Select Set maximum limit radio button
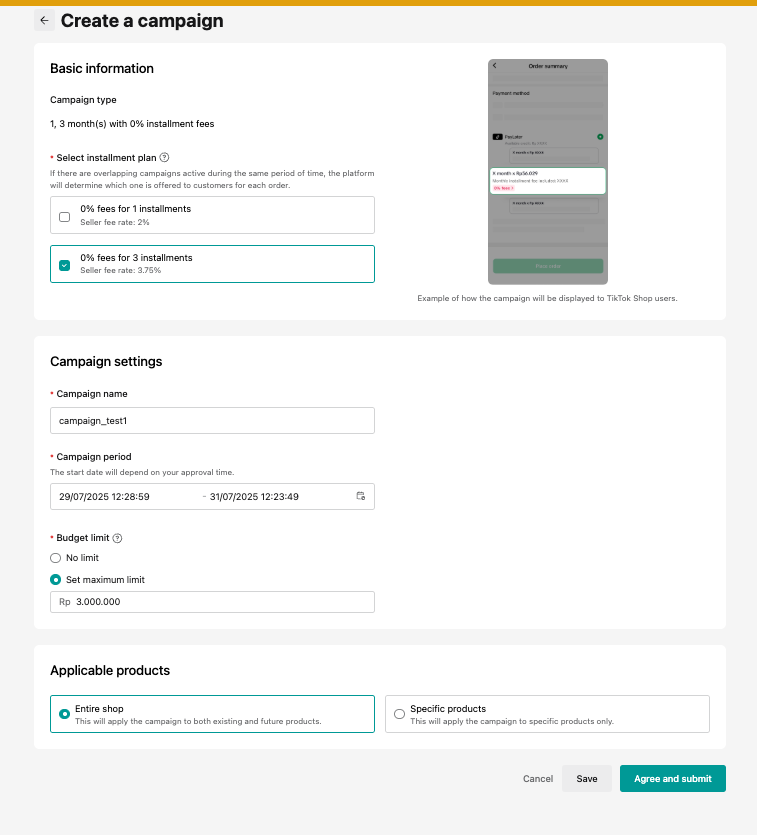Screen dimensions: 757x835 (56, 579)
